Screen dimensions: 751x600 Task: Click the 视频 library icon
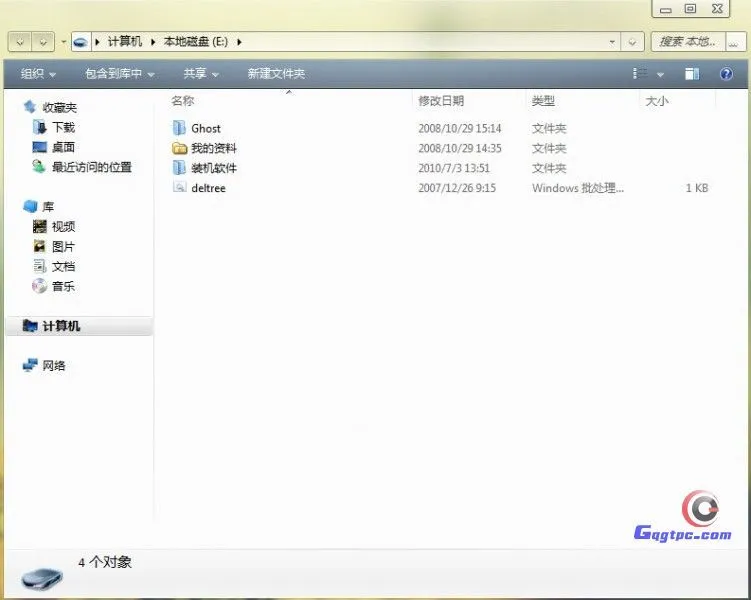pyautogui.click(x=39, y=226)
